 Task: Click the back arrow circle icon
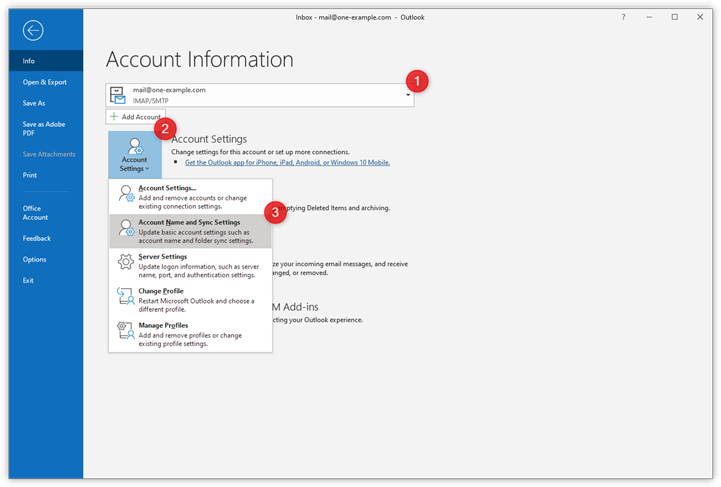click(x=33, y=31)
